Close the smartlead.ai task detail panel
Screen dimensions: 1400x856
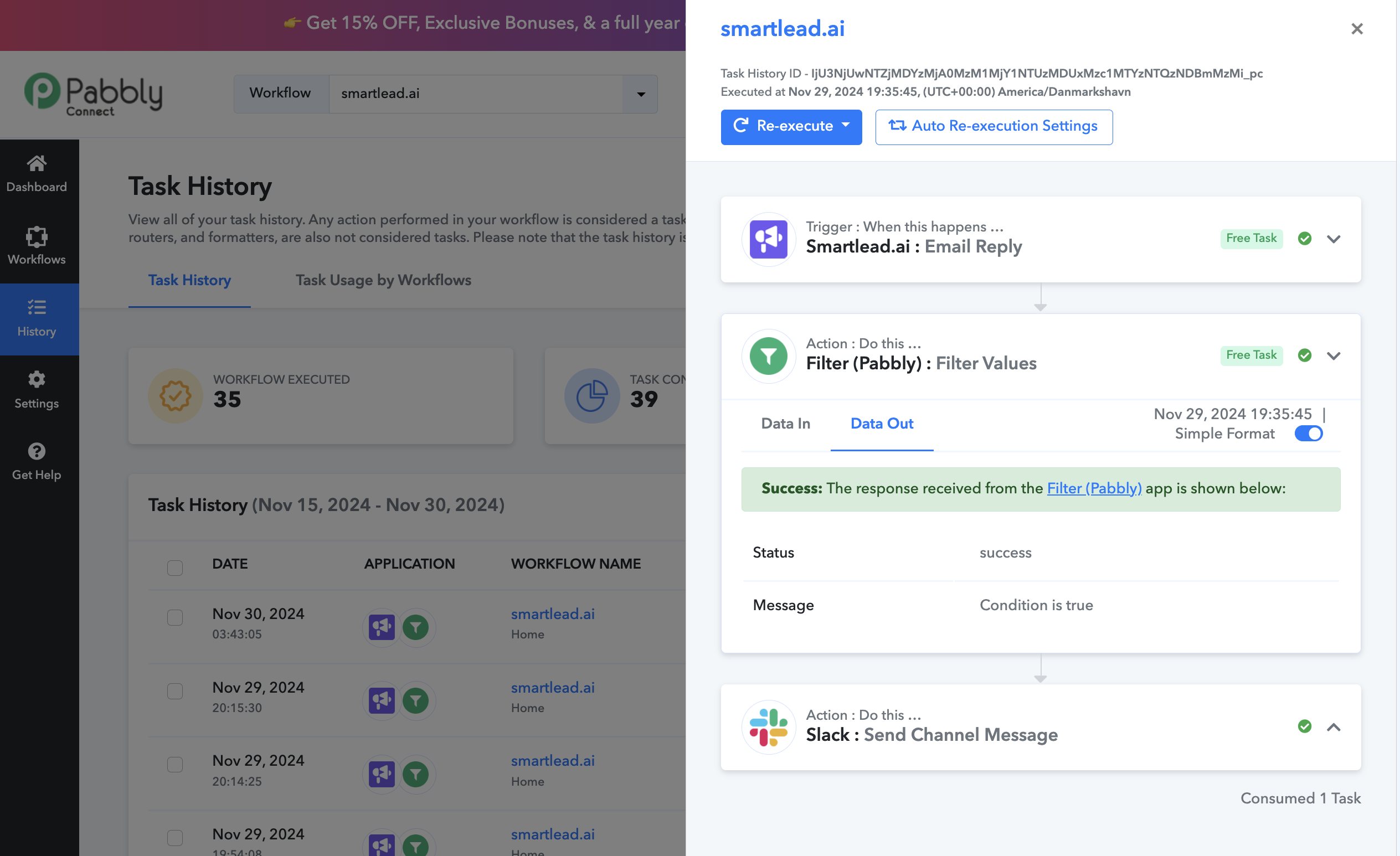[1357, 29]
